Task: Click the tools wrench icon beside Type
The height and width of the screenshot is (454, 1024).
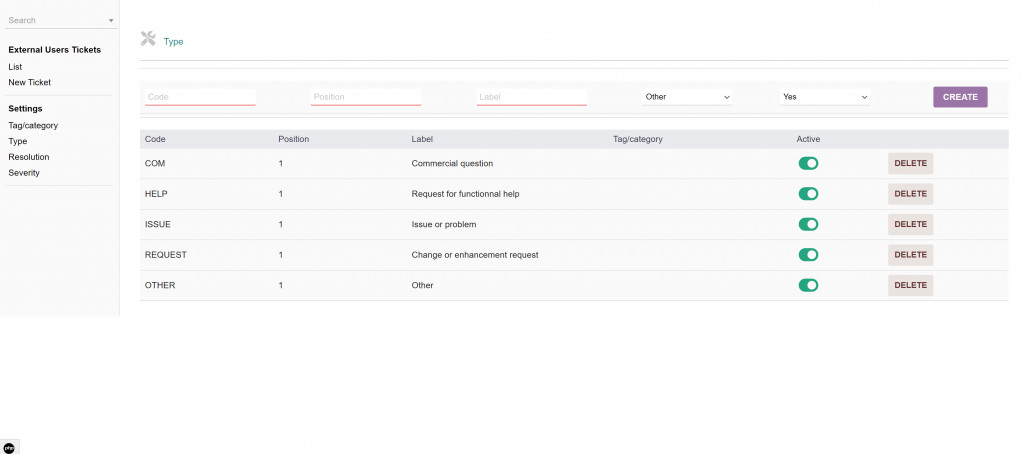Action: coord(148,39)
